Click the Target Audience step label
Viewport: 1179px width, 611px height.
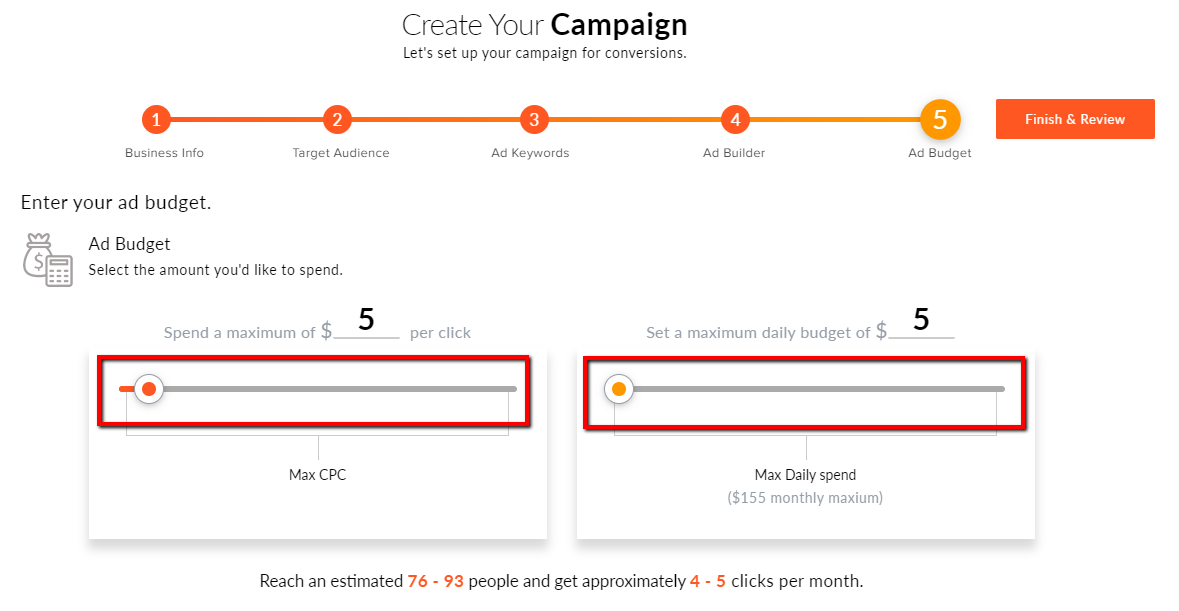point(341,153)
